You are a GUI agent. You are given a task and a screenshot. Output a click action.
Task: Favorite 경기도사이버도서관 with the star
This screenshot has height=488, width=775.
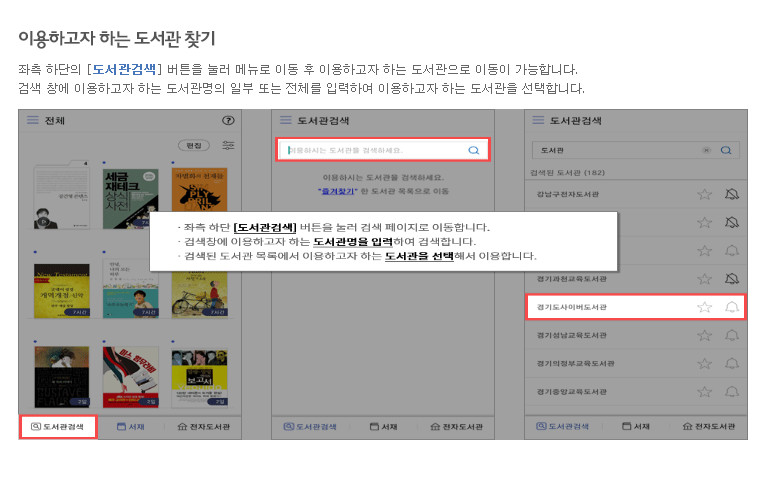(x=704, y=307)
